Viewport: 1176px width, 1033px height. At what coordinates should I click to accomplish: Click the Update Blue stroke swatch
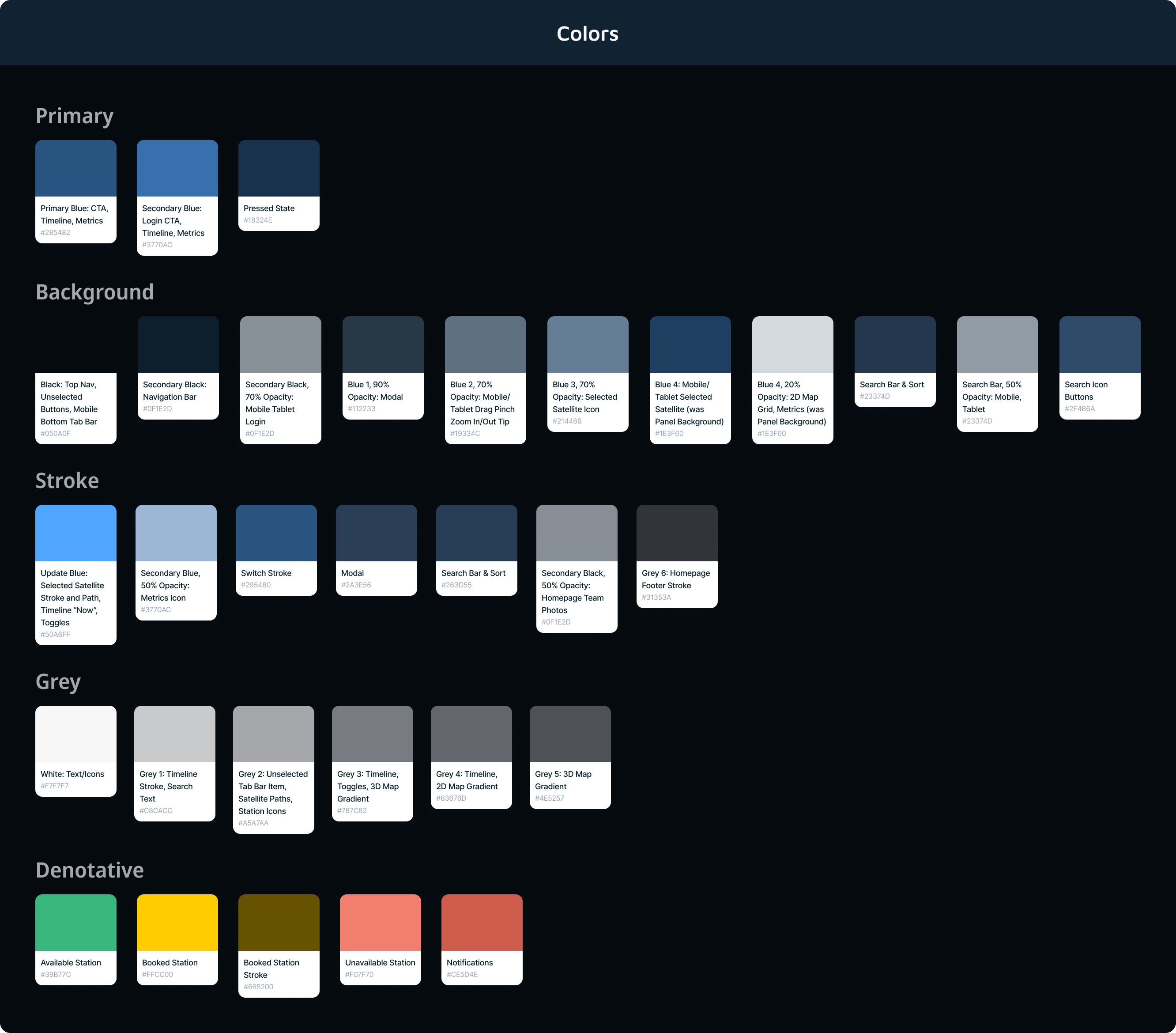tap(76, 534)
